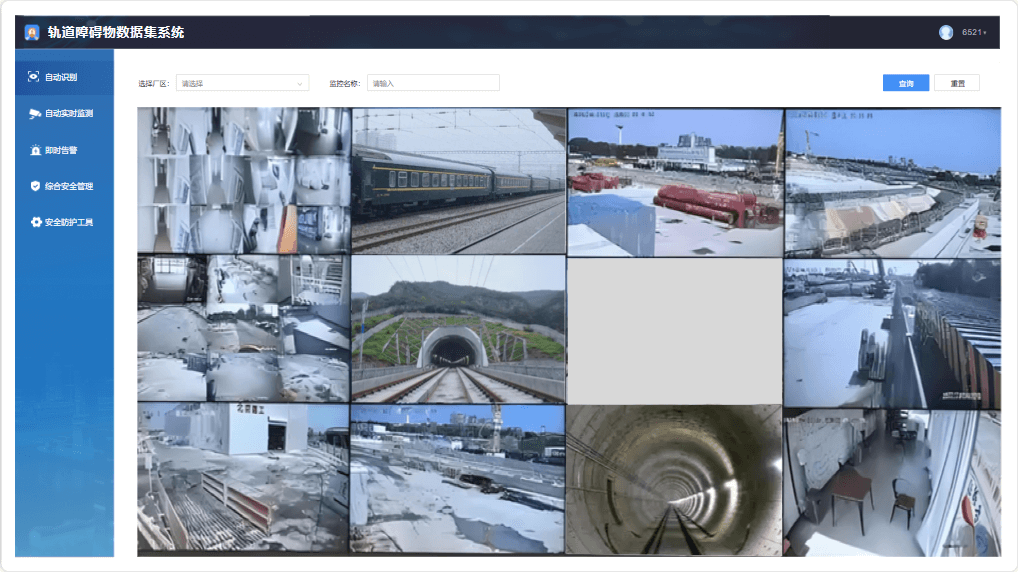Click the shield icon for 综合安全管理
Image resolution: width=1018 pixels, height=572 pixels.
[35, 186]
